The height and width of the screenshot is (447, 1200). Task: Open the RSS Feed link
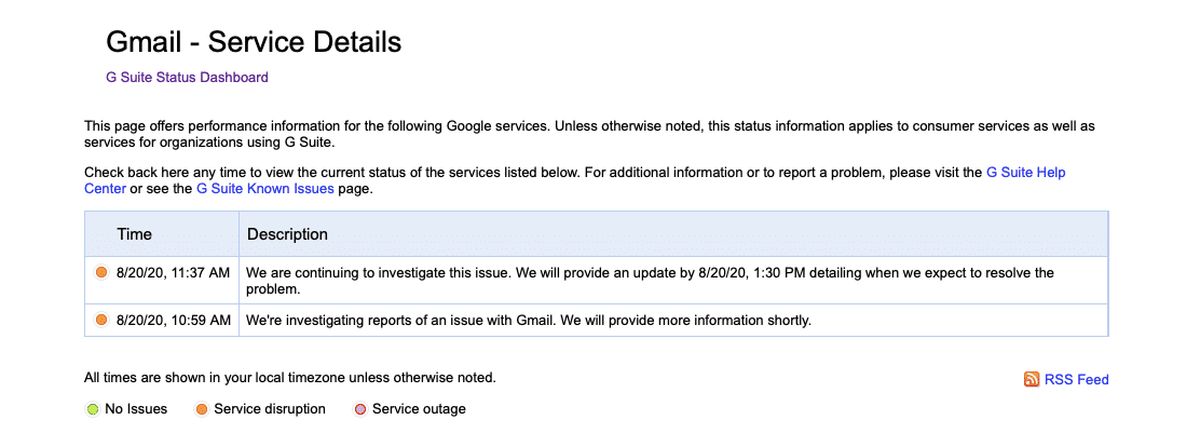[1076, 379]
